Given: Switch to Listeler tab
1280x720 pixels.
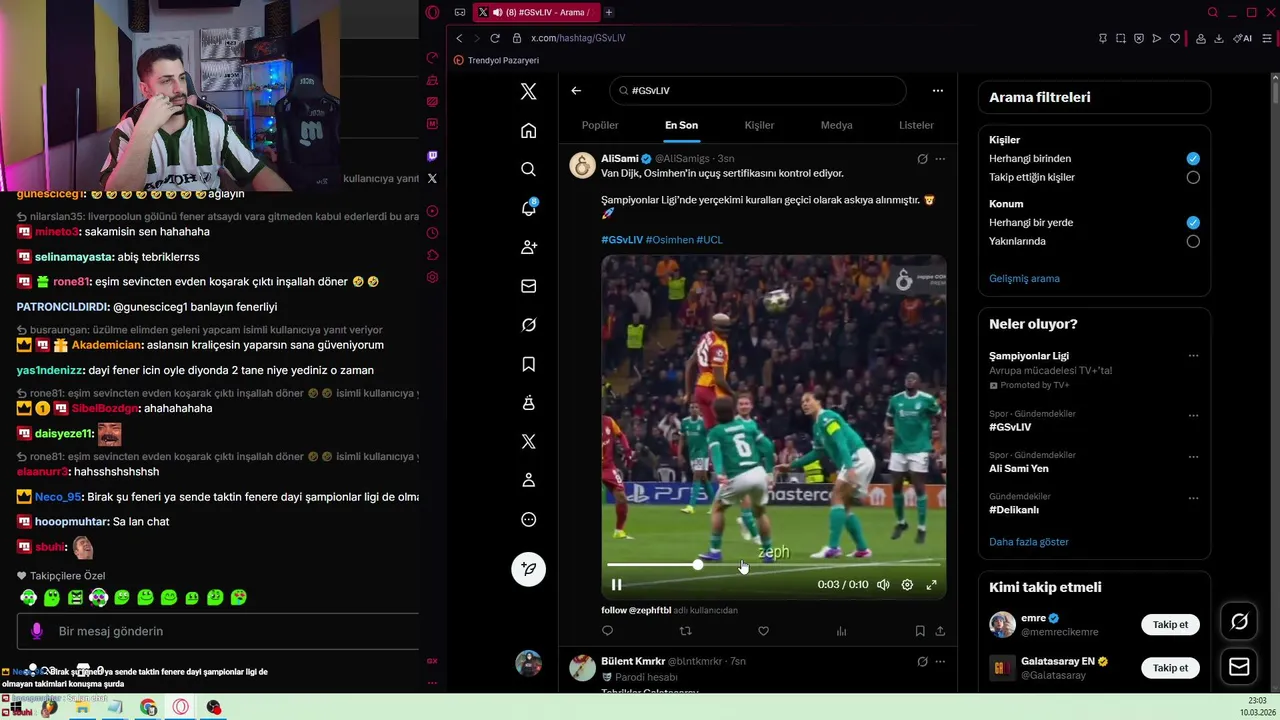Looking at the screenshot, I should pyautogui.click(x=916, y=125).
